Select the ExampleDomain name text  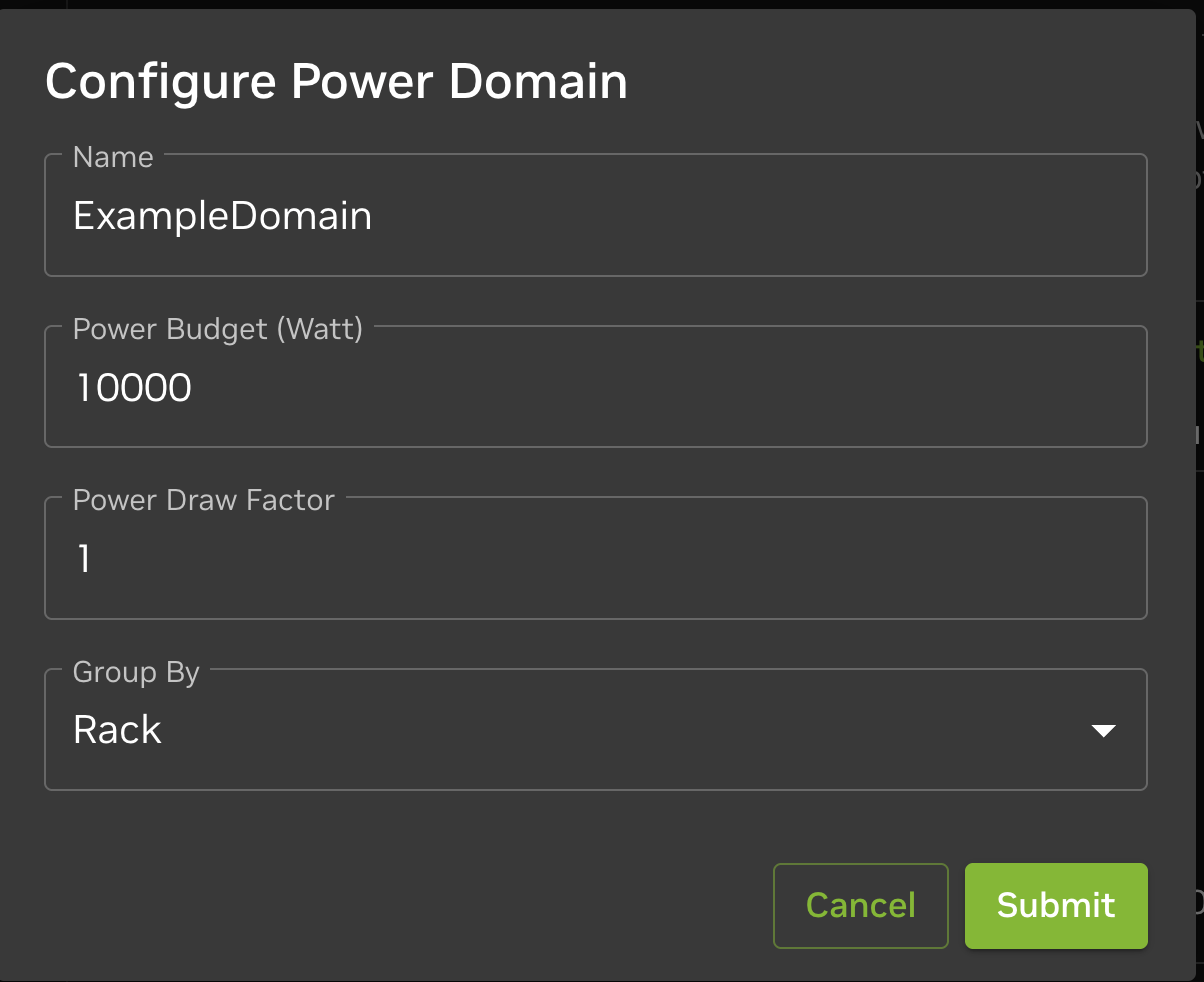click(221, 216)
